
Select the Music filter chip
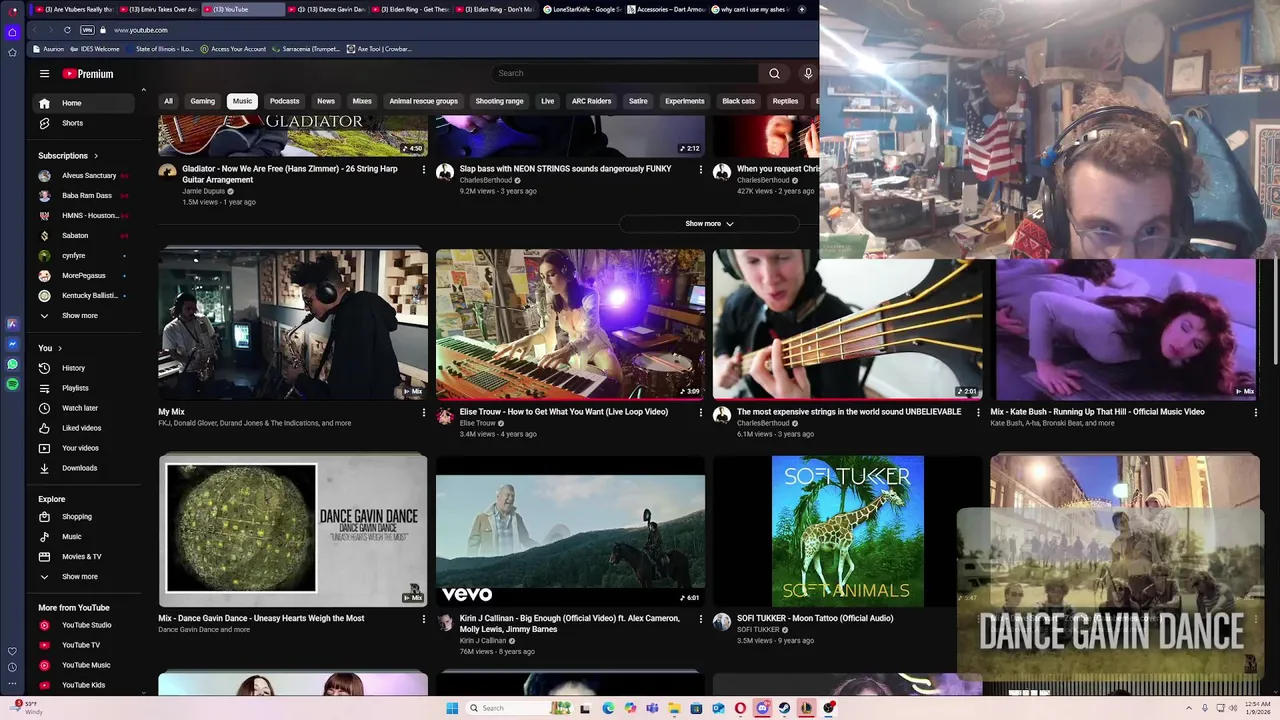pos(242,101)
